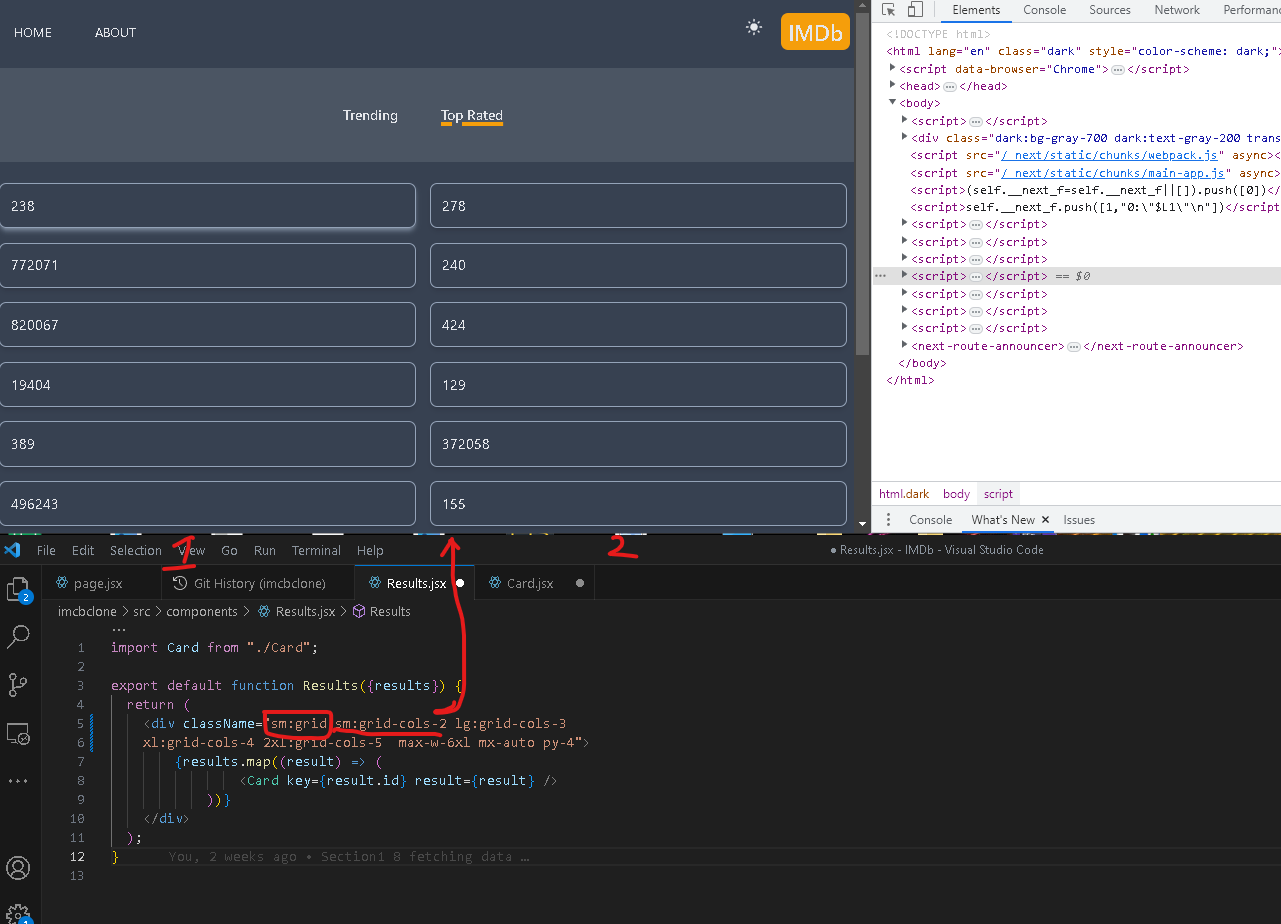Image resolution: width=1281 pixels, height=924 pixels.
Task: Expand ellipsis badge in data-browser script element
Action: coord(1118,70)
